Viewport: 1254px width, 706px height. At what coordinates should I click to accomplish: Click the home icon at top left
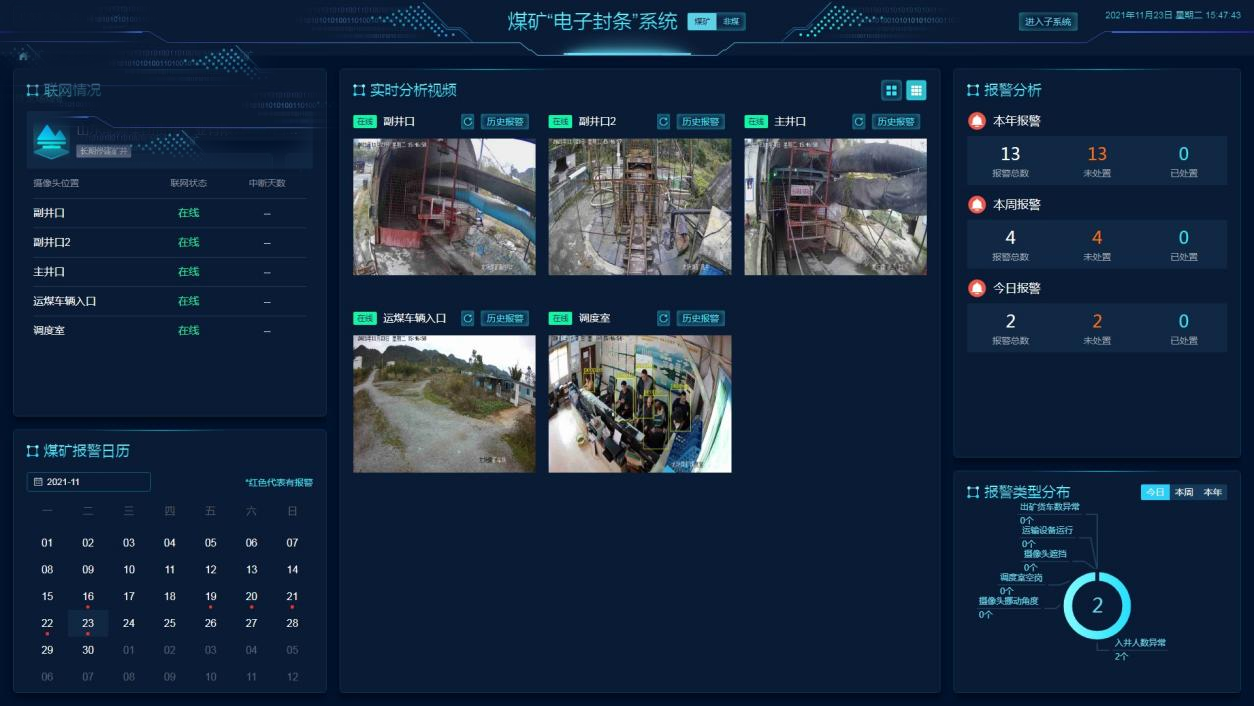[x=23, y=56]
